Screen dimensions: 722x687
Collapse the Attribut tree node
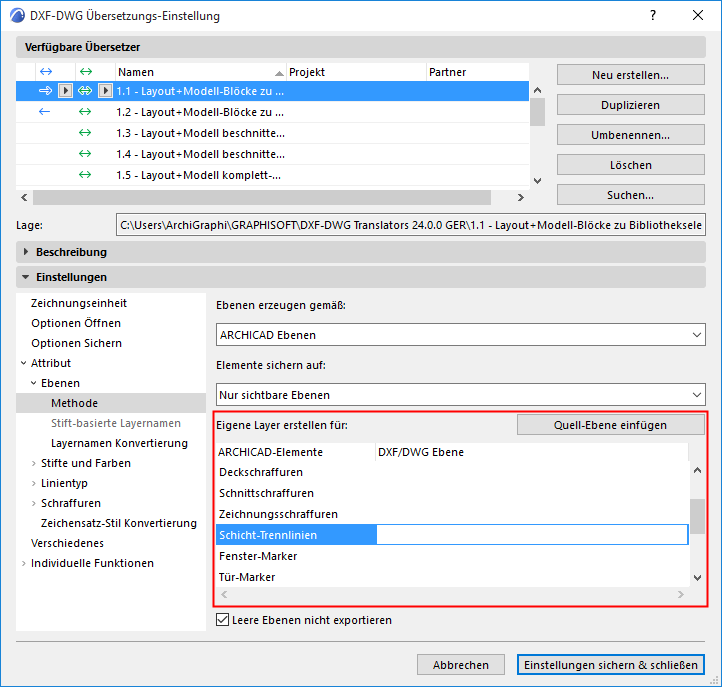(x=23, y=363)
